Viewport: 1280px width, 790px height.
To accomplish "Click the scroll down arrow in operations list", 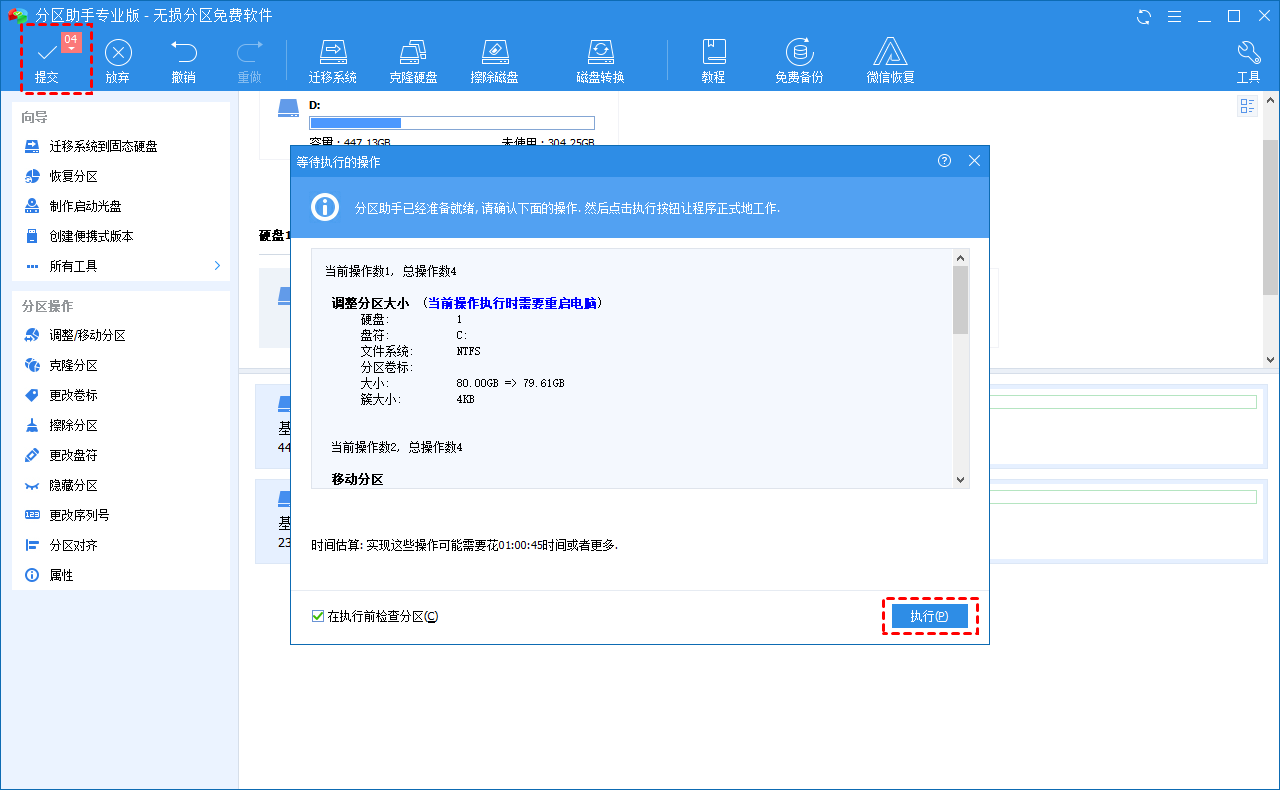I will point(961,480).
